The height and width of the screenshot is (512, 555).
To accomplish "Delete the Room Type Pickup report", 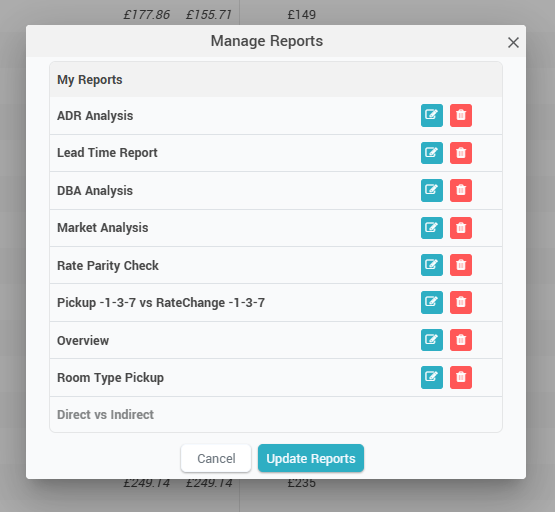I will [x=460, y=378].
